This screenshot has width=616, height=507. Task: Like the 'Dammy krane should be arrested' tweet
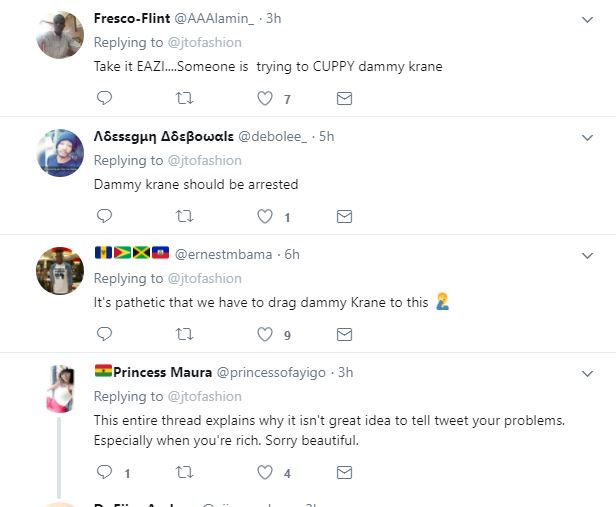[265, 216]
